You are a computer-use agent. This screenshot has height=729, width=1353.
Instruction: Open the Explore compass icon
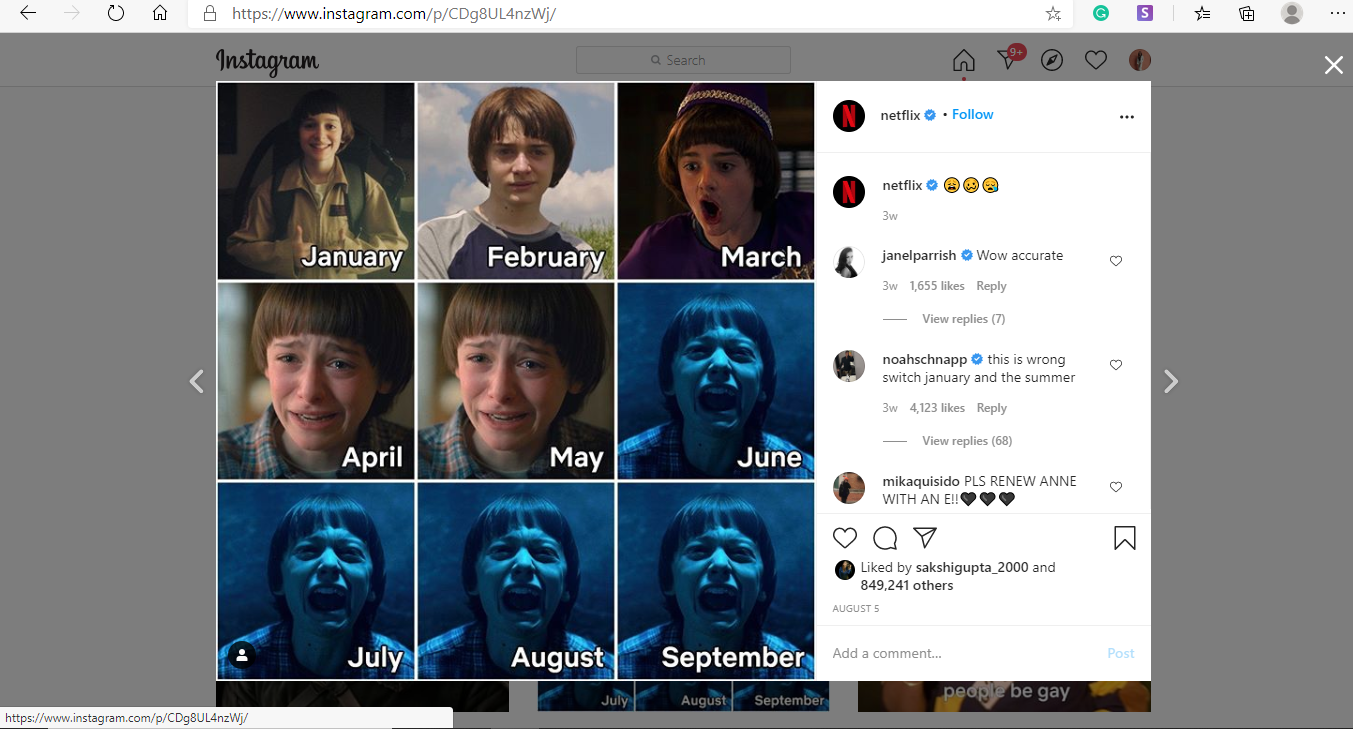[x=1051, y=60]
